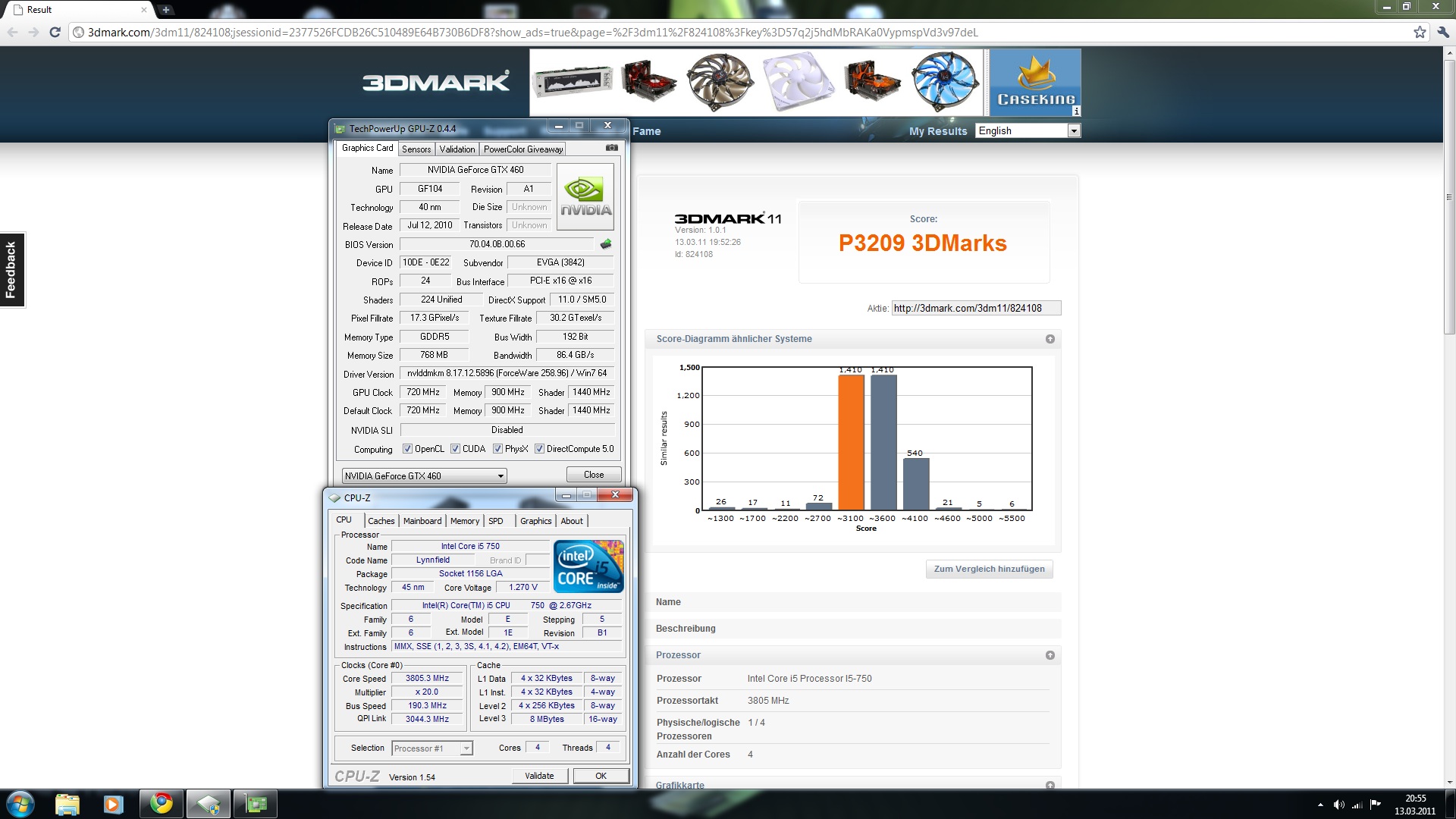Screen dimensions: 1456x819
Task: Switch to the Sensors tab in GPU-Z
Action: coord(416,149)
